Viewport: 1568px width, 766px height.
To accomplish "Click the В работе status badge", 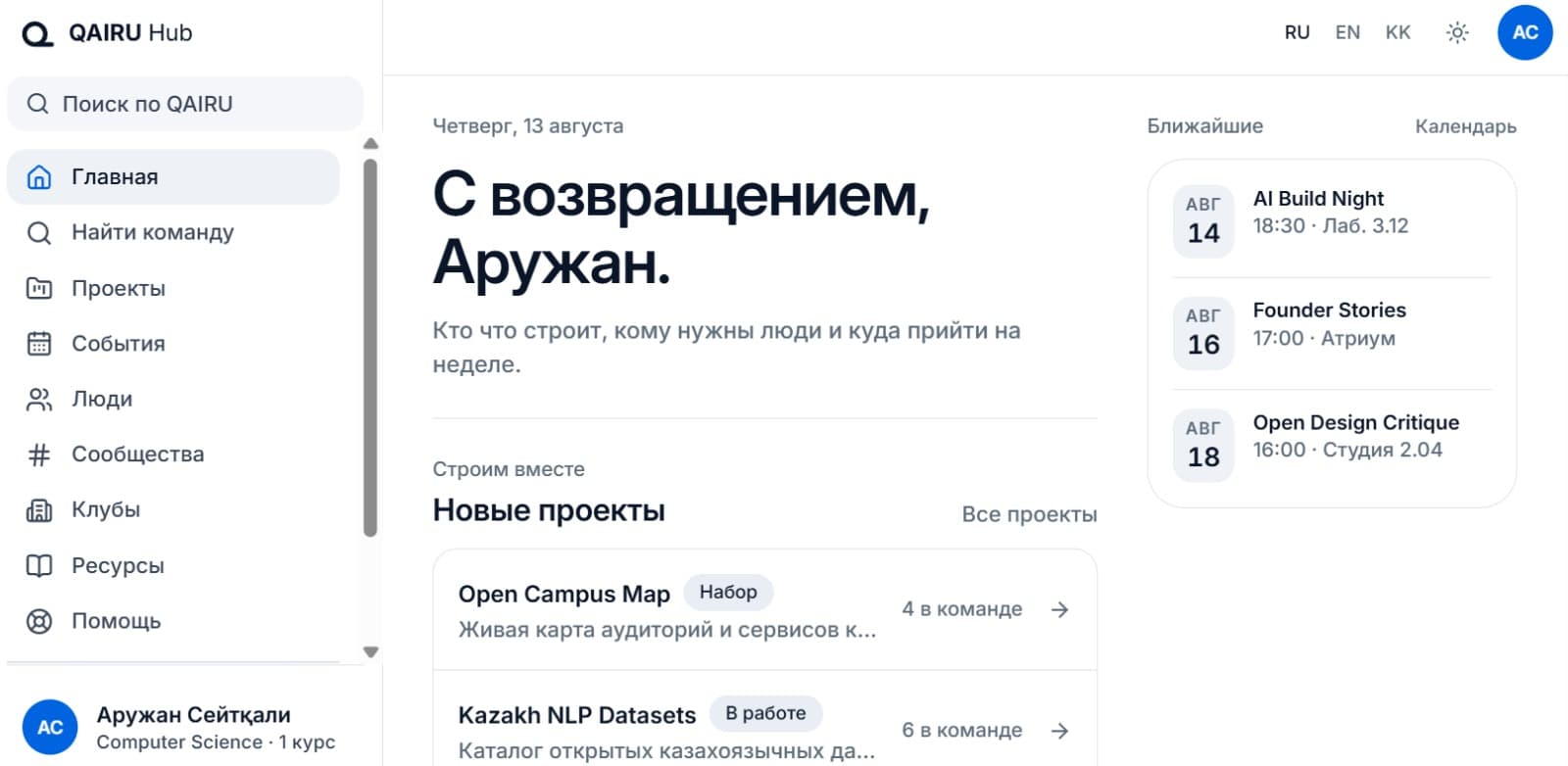I will pos(765,714).
